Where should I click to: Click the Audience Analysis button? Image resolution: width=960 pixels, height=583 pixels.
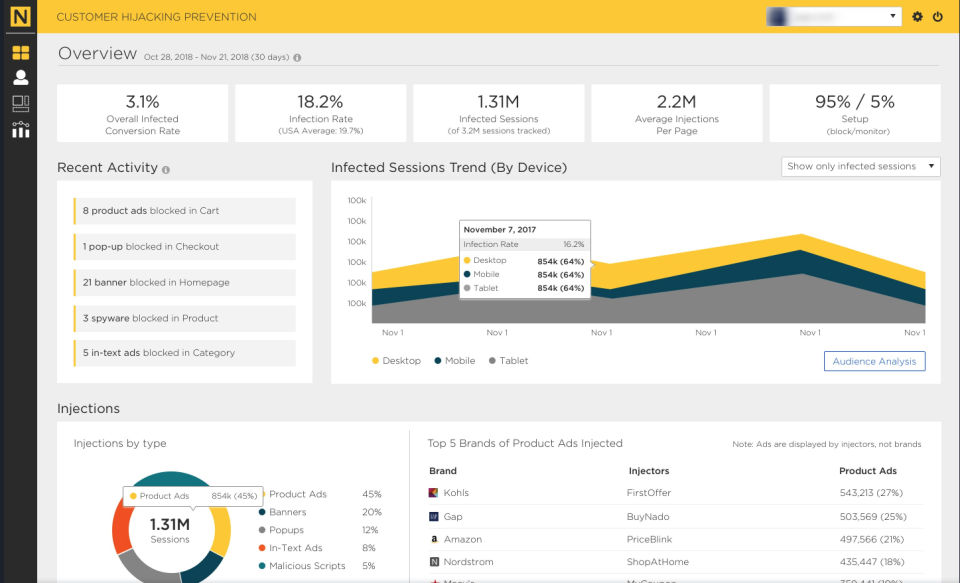coord(874,361)
